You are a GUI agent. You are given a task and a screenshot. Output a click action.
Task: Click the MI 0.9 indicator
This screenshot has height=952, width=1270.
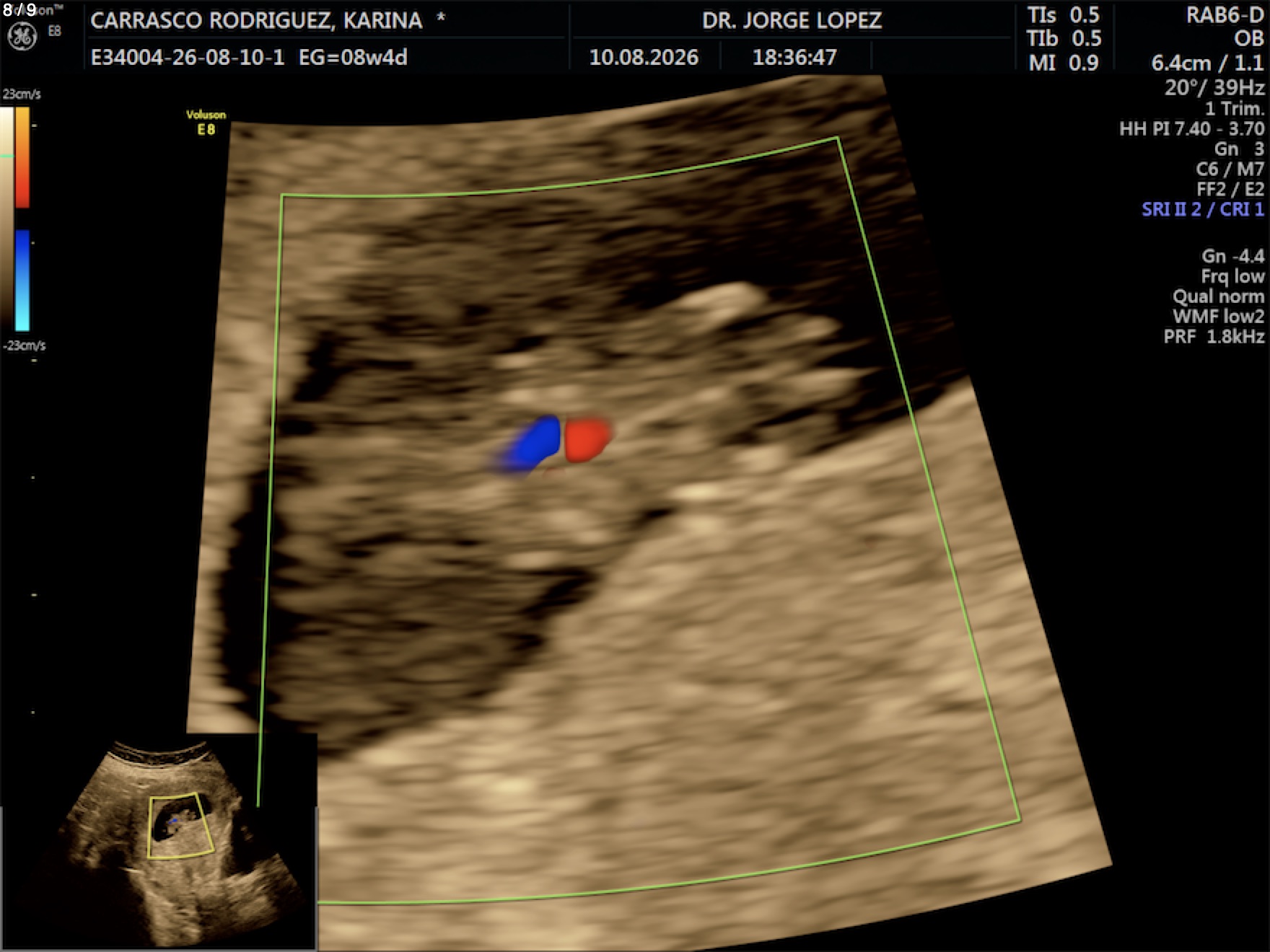pos(1064,63)
